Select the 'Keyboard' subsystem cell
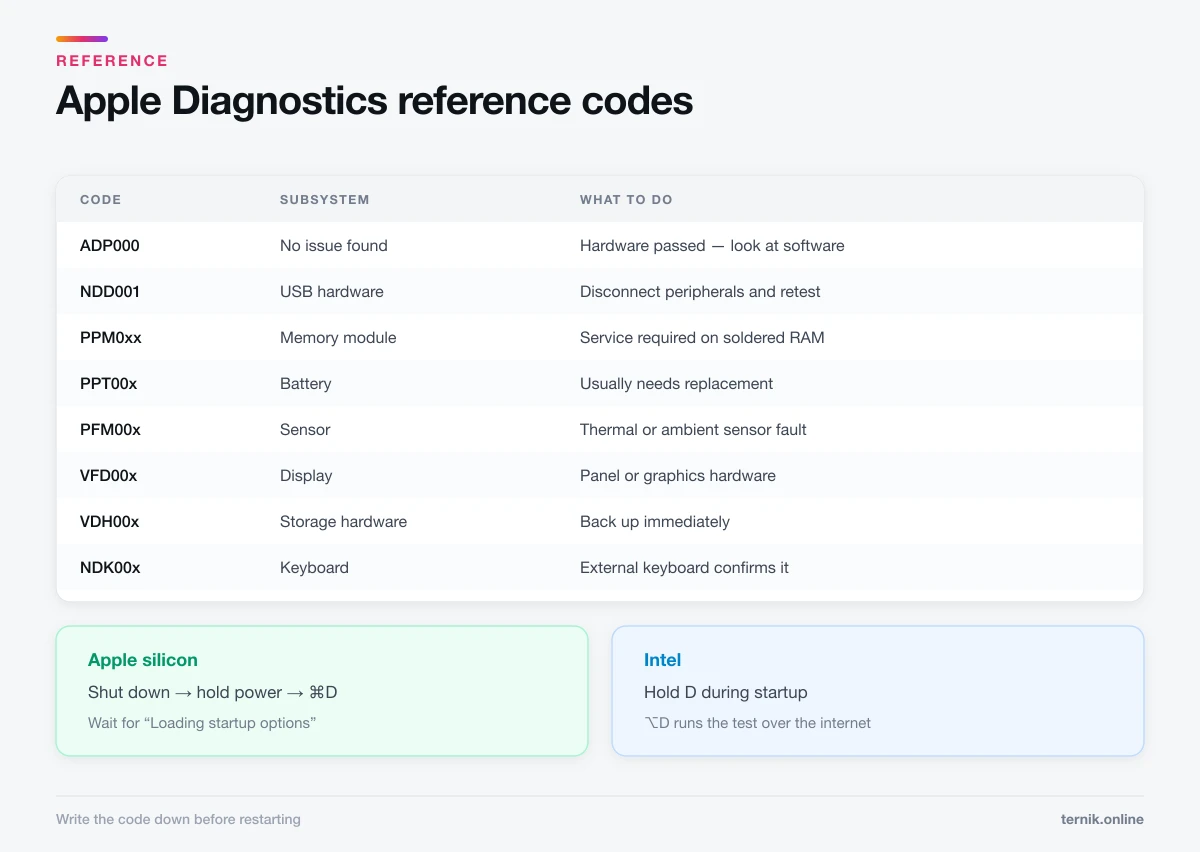1200x852 pixels. pos(314,568)
